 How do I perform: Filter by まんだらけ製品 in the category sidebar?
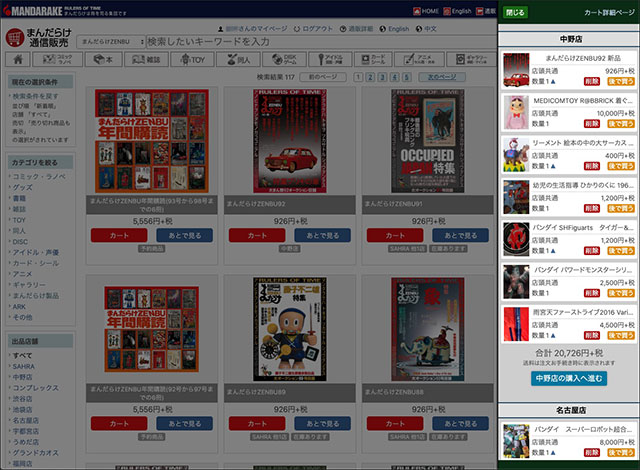click(36, 295)
